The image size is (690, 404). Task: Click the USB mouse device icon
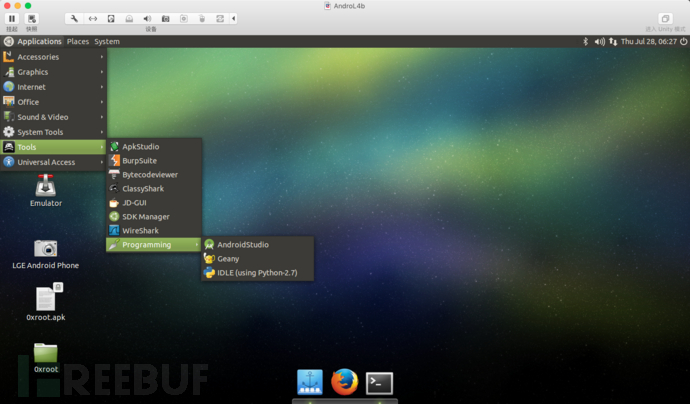pyautogui.click(x=202, y=18)
